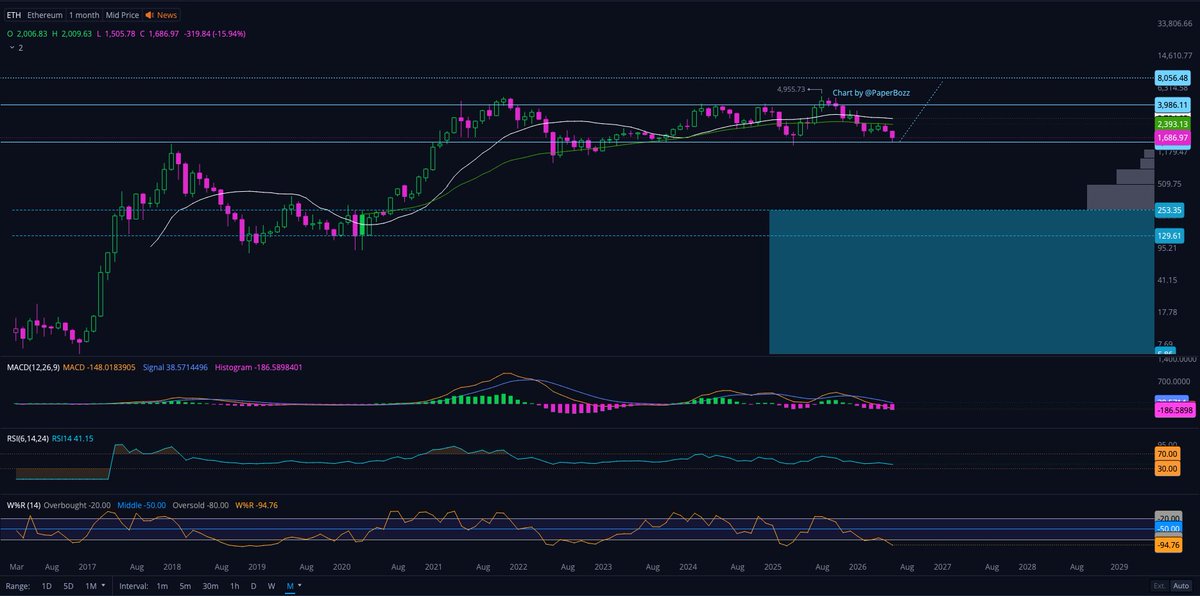Set interval to W (weekly)

tap(271, 585)
